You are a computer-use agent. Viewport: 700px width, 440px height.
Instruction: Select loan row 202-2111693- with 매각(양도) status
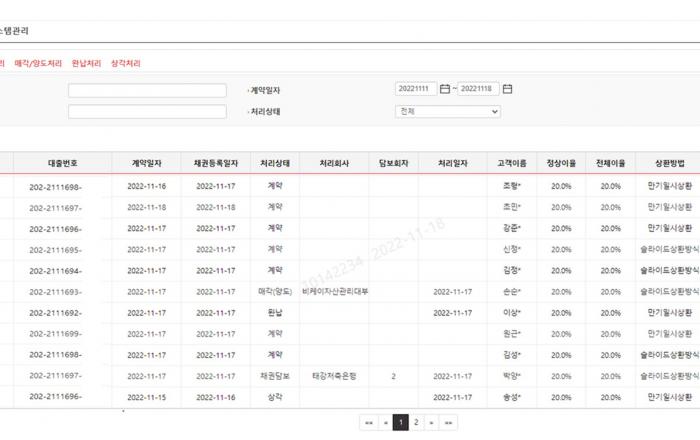[56, 292]
